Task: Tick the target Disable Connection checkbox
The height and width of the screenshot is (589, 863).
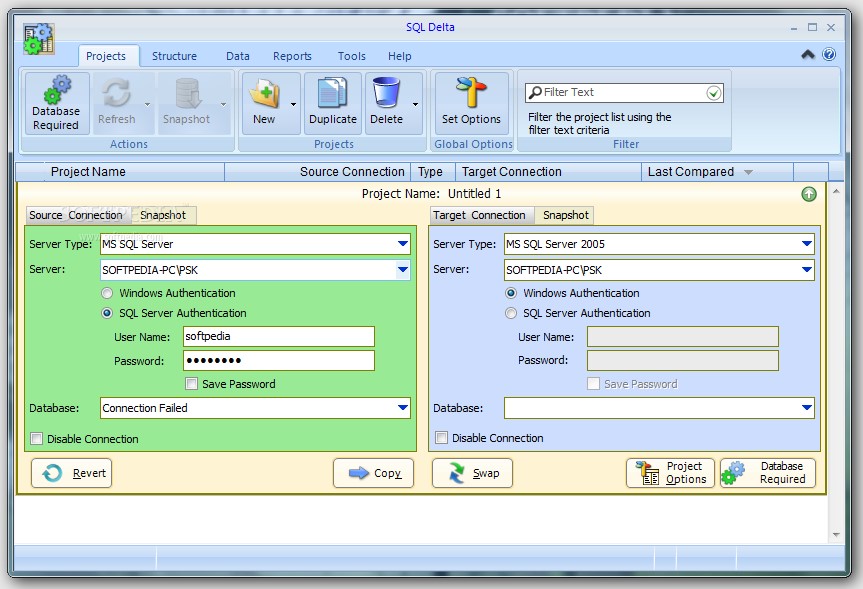Action: pyautogui.click(x=441, y=438)
